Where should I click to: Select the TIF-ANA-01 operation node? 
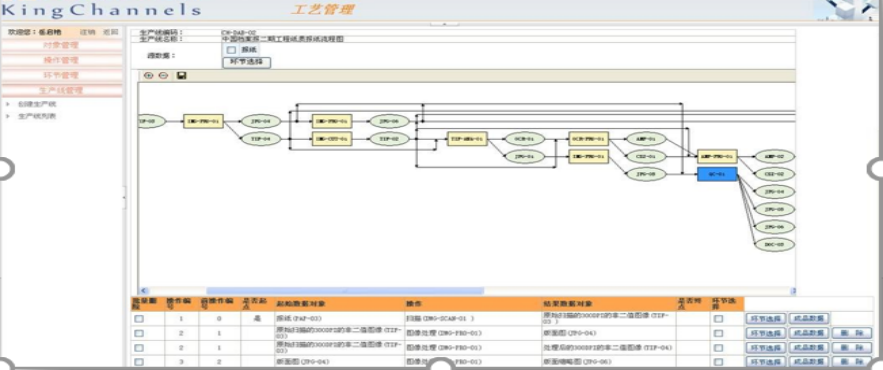[467, 139]
